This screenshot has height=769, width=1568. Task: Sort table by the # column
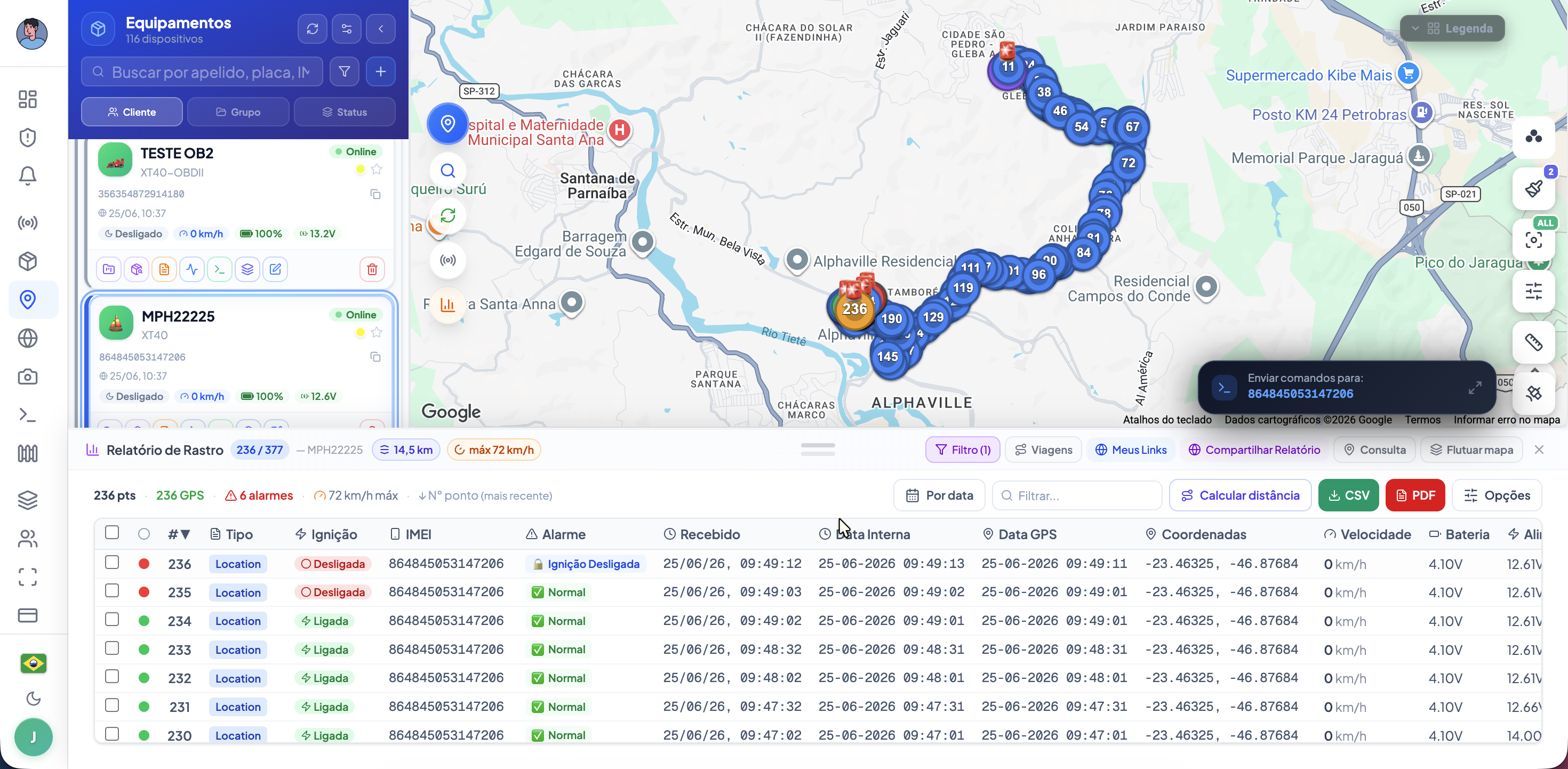pyautogui.click(x=179, y=534)
